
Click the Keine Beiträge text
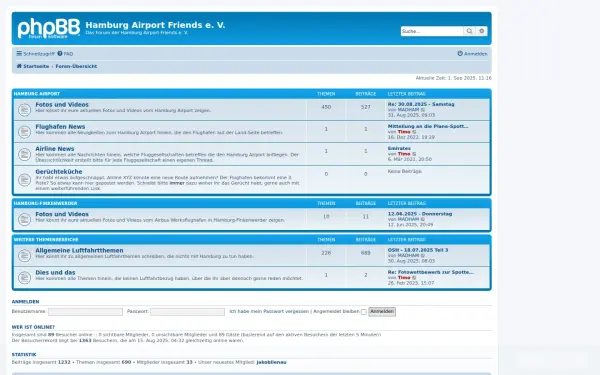click(x=404, y=171)
